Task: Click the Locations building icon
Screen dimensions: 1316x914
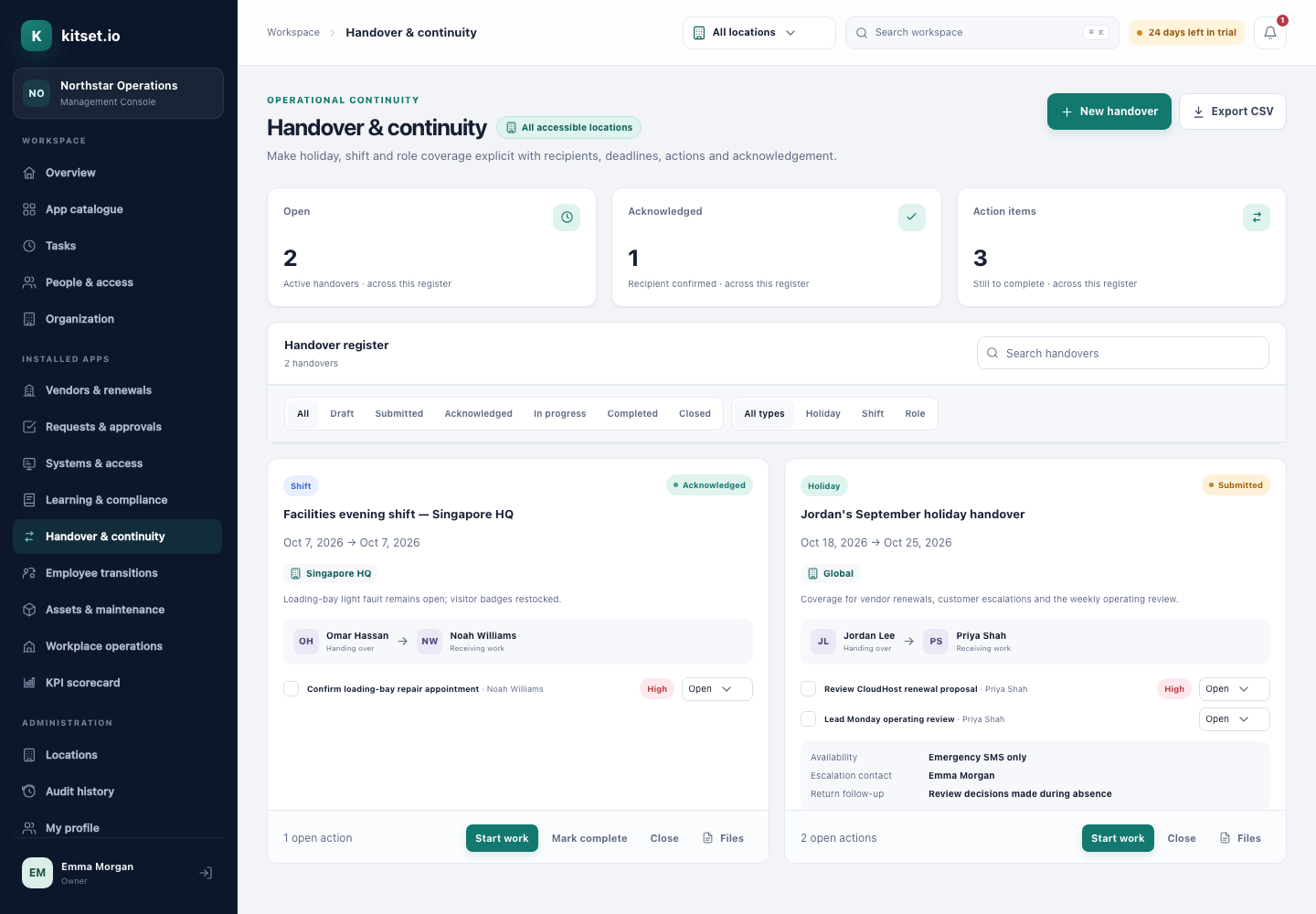Action: [x=29, y=755]
